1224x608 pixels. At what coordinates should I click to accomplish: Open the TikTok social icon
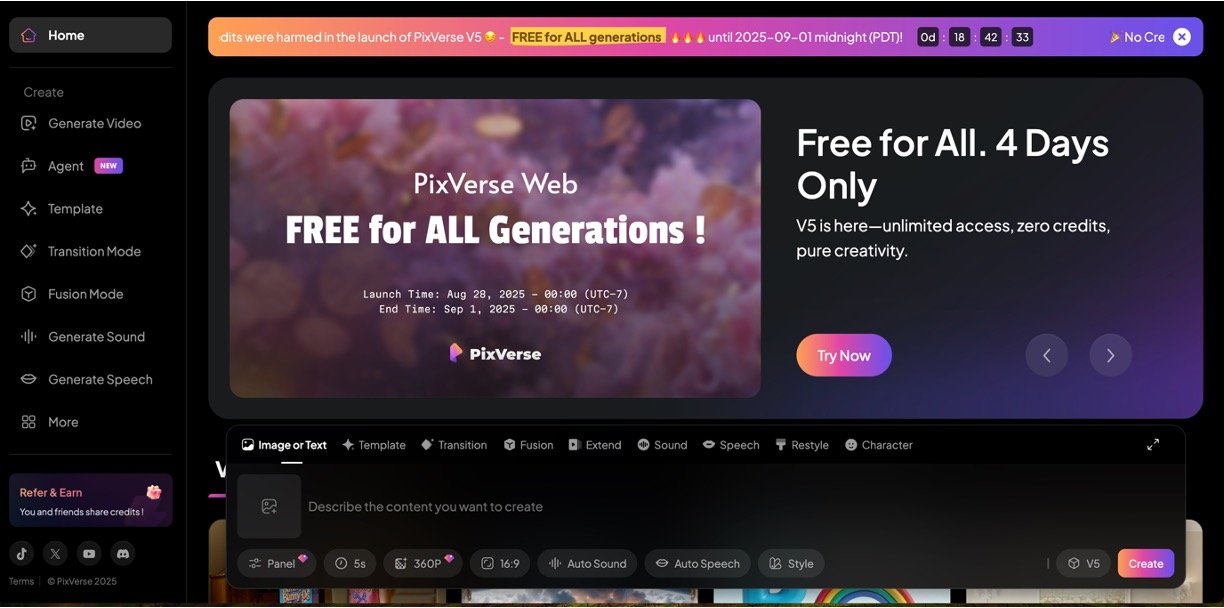click(x=22, y=553)
